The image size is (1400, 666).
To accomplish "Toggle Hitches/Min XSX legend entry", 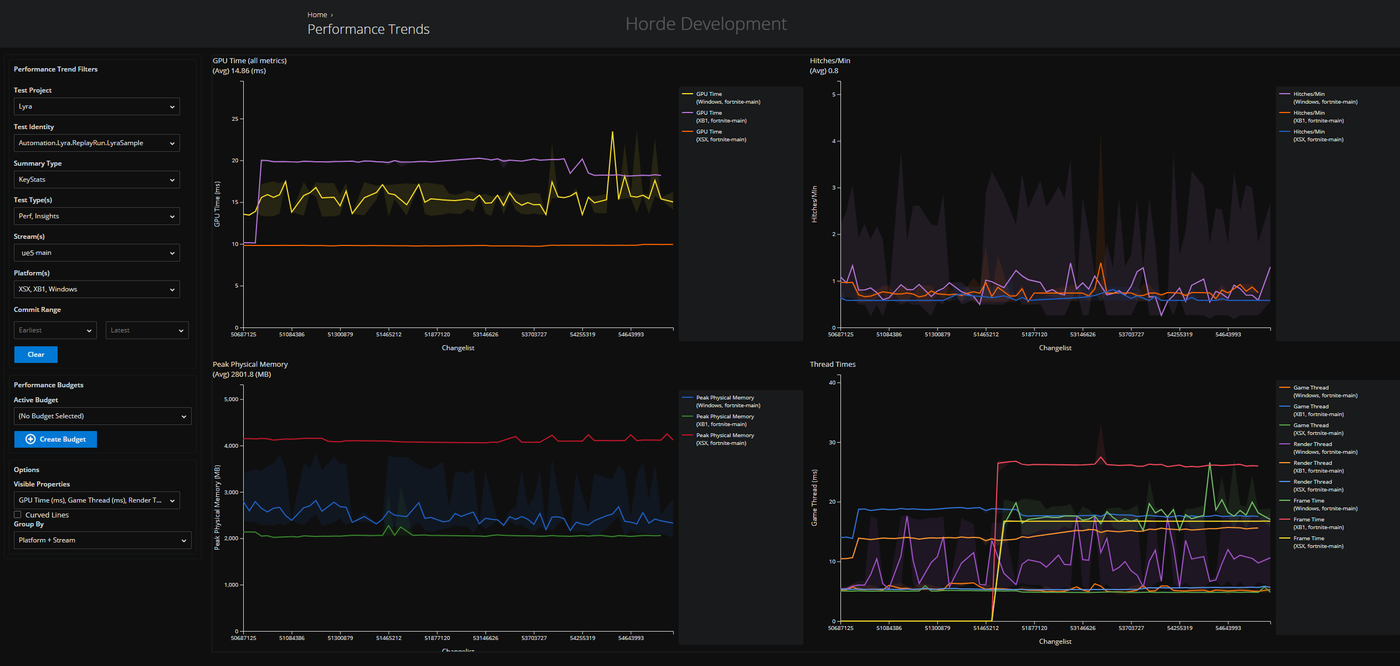I will pyautogui.click(x=1313, y=135).
